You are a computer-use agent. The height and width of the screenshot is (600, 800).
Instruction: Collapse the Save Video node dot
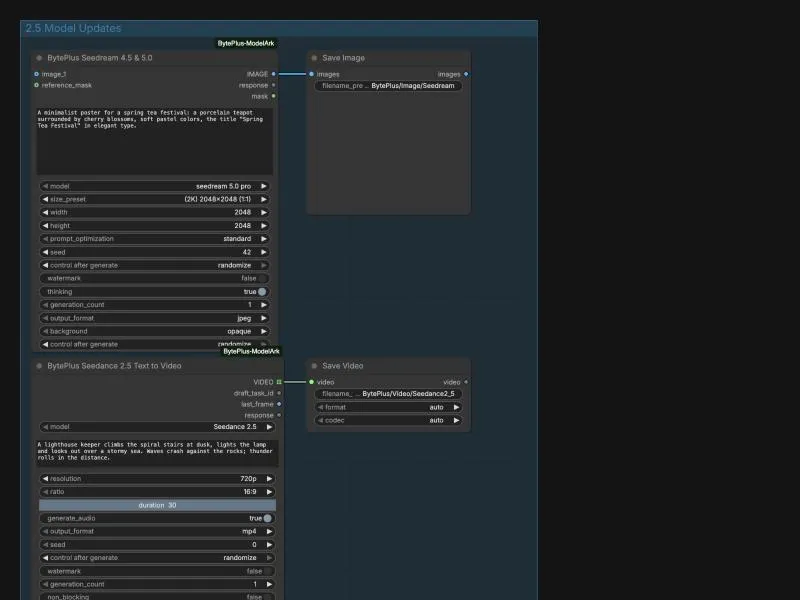coord(314,366)
